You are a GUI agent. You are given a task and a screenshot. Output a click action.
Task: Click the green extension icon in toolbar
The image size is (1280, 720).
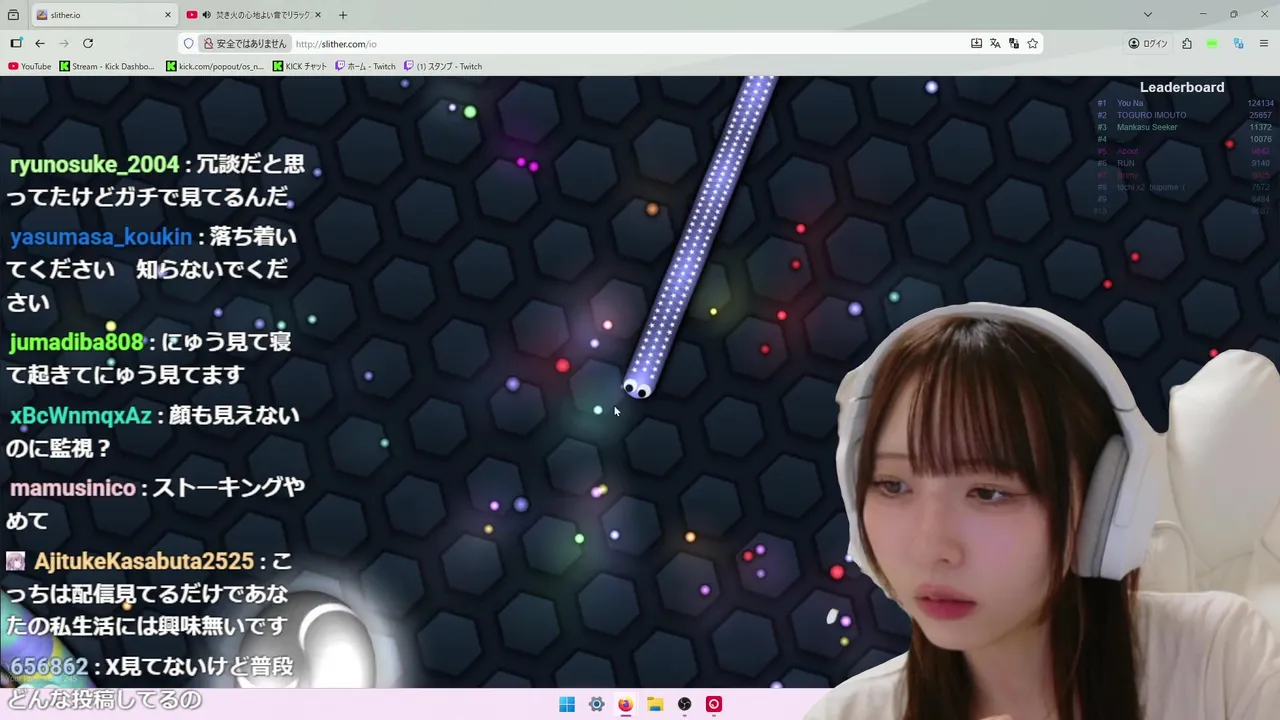1212,43
